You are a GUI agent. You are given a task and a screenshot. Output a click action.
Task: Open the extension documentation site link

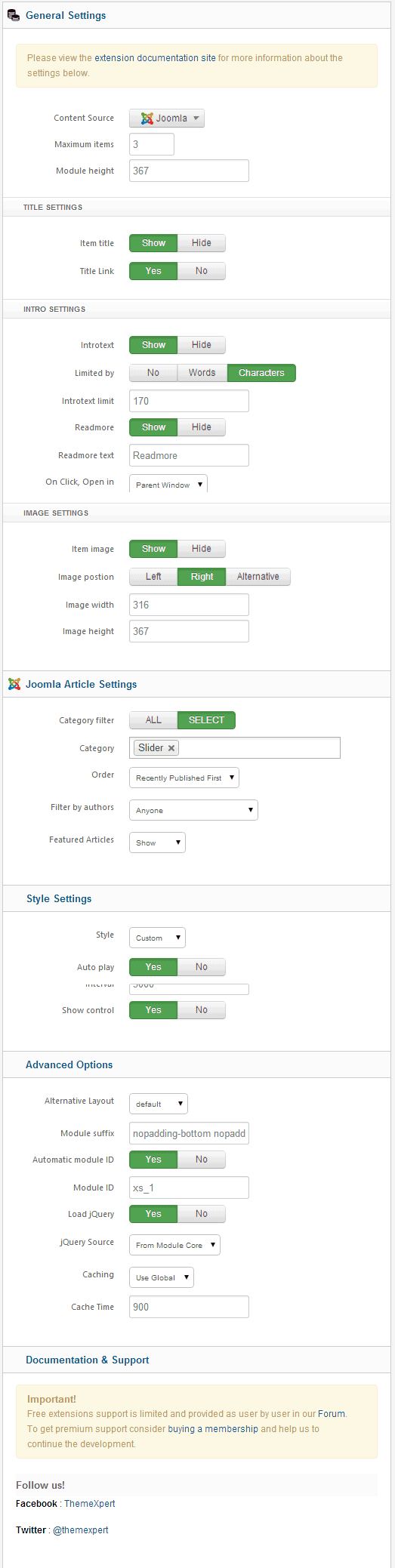point(155,58)
